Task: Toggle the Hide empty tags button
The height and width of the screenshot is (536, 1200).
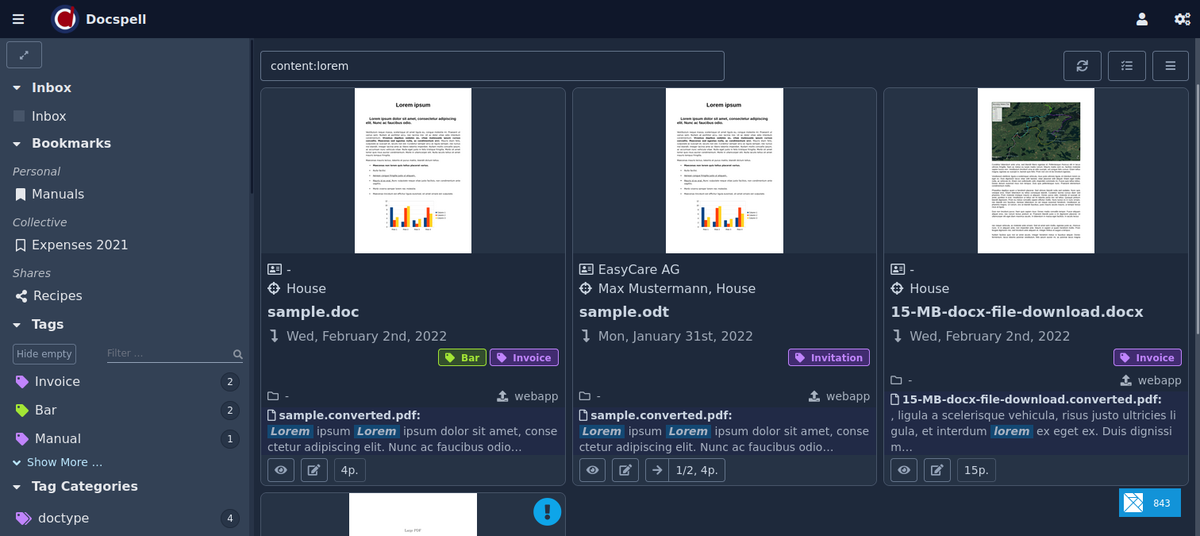Action: (x=44, y=354)
